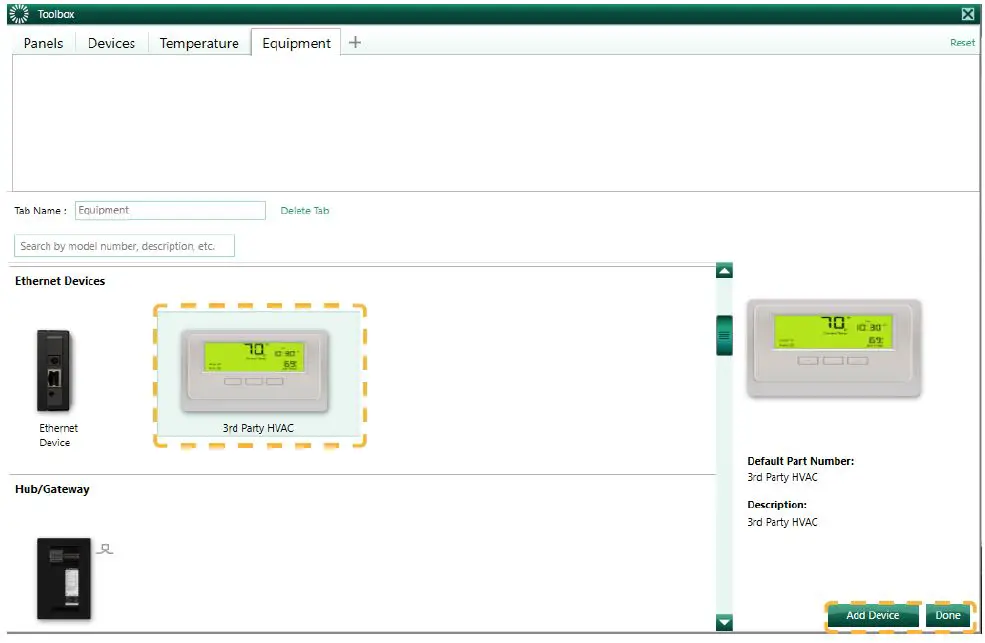Click the scrollbar up arrow

722,269
